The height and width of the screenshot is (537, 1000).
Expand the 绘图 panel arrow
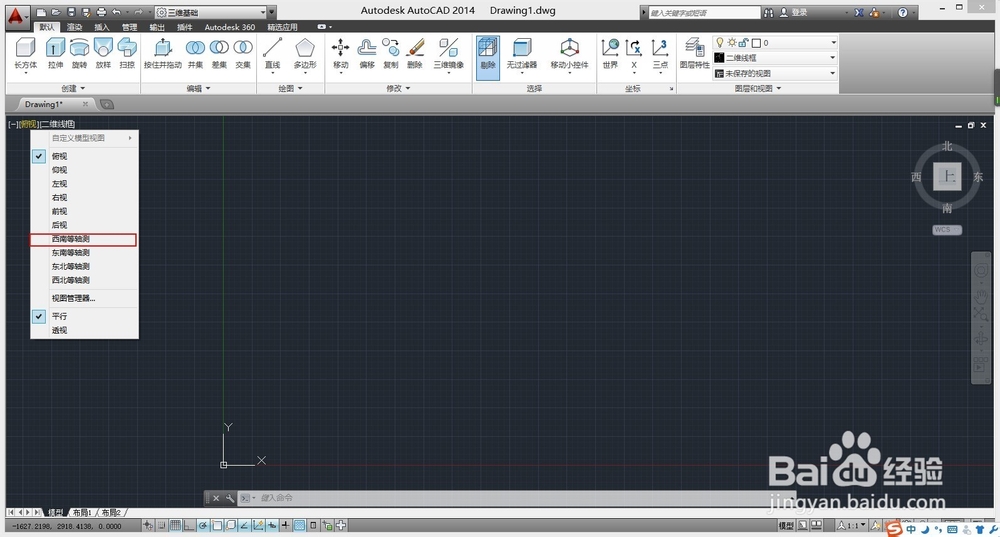(300, 89)
